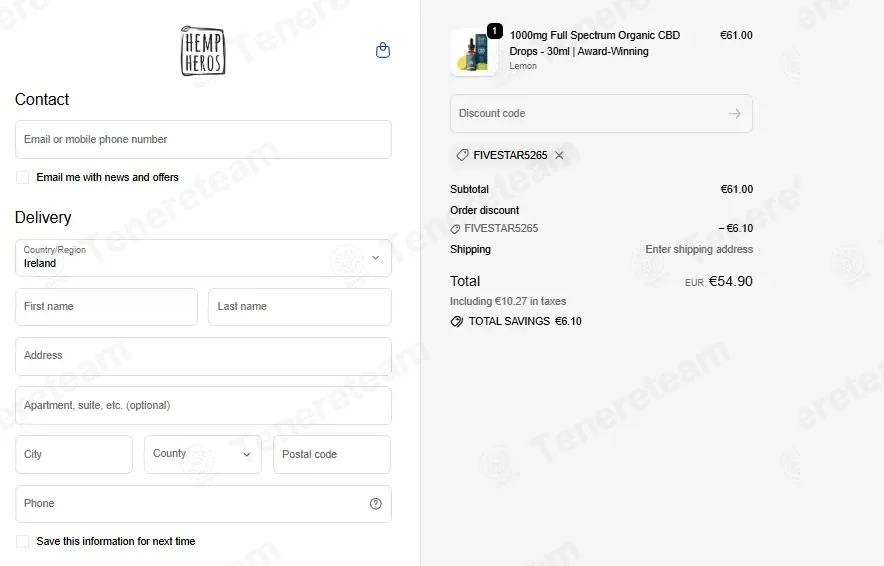Click the phone field help icon
884x566 pixels.
(x=375, y=504)
